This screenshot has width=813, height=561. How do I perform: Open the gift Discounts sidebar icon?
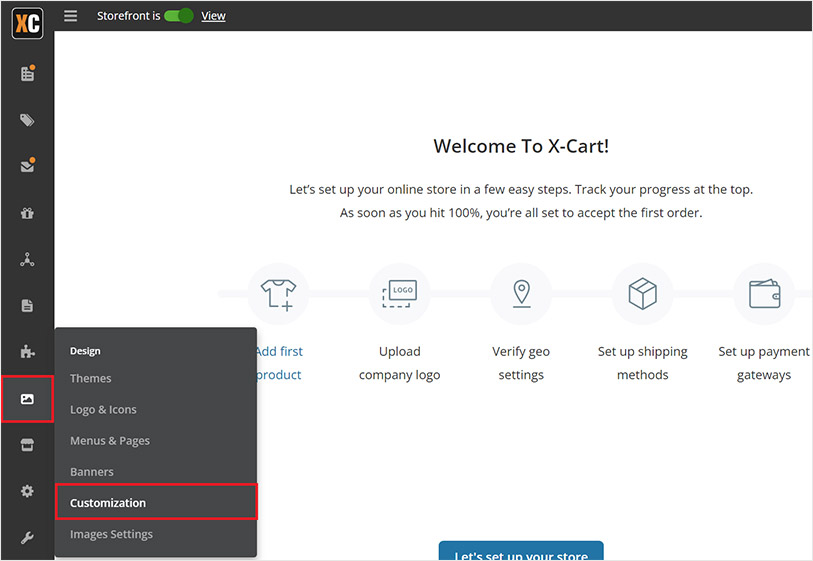[x=27, y=213]
